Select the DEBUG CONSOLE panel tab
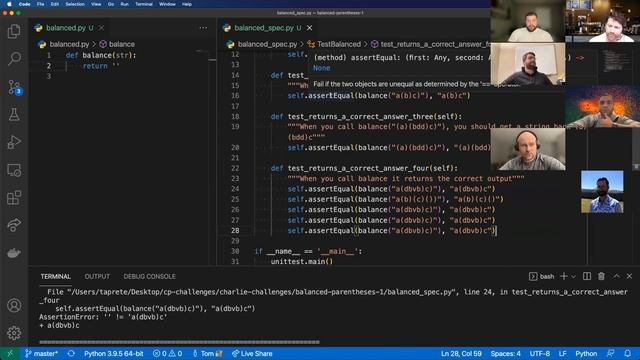The image size is (640, 360). tap(149, 276)
